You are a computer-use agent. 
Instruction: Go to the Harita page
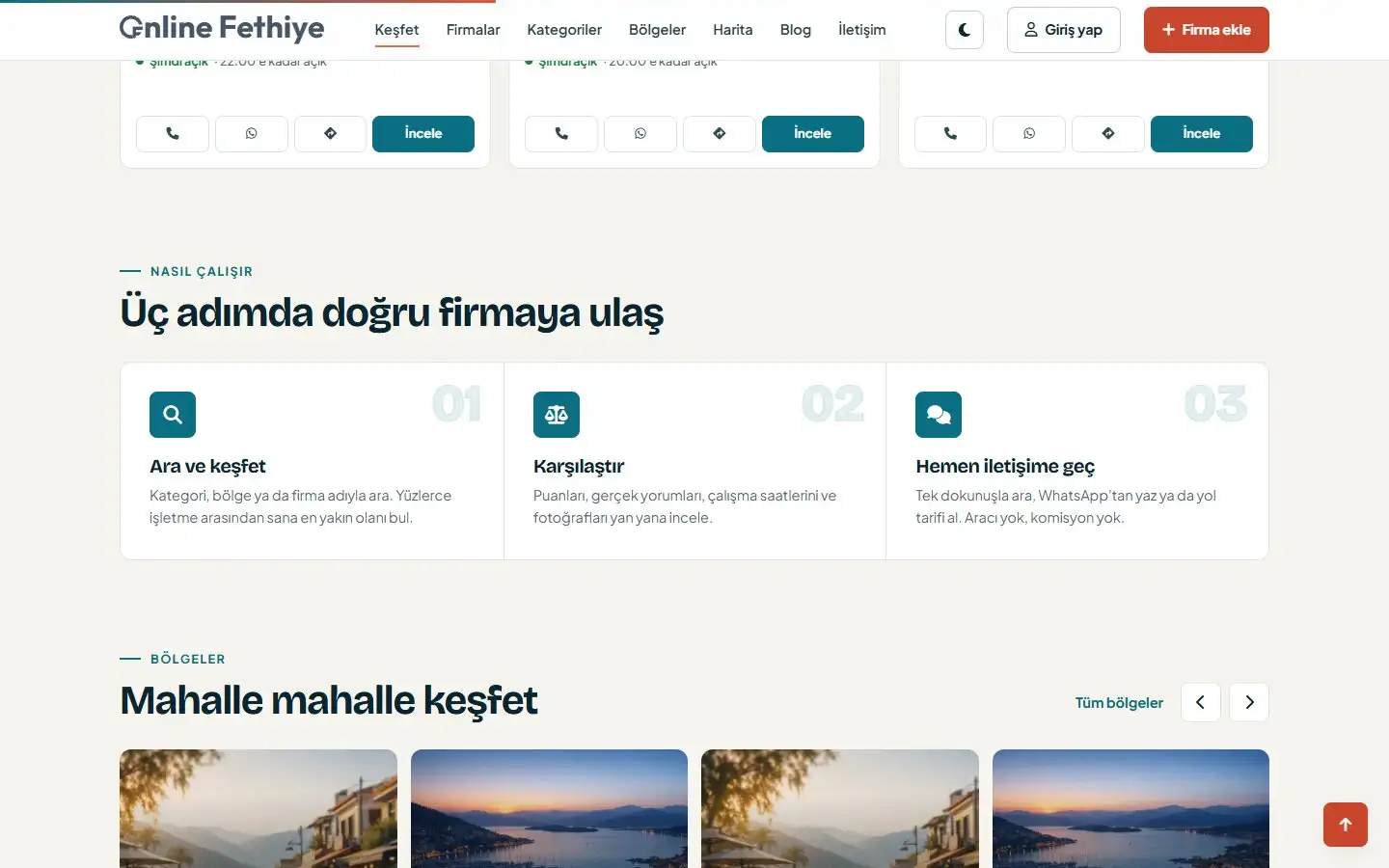pyautogui.click(x=733, y=30)
